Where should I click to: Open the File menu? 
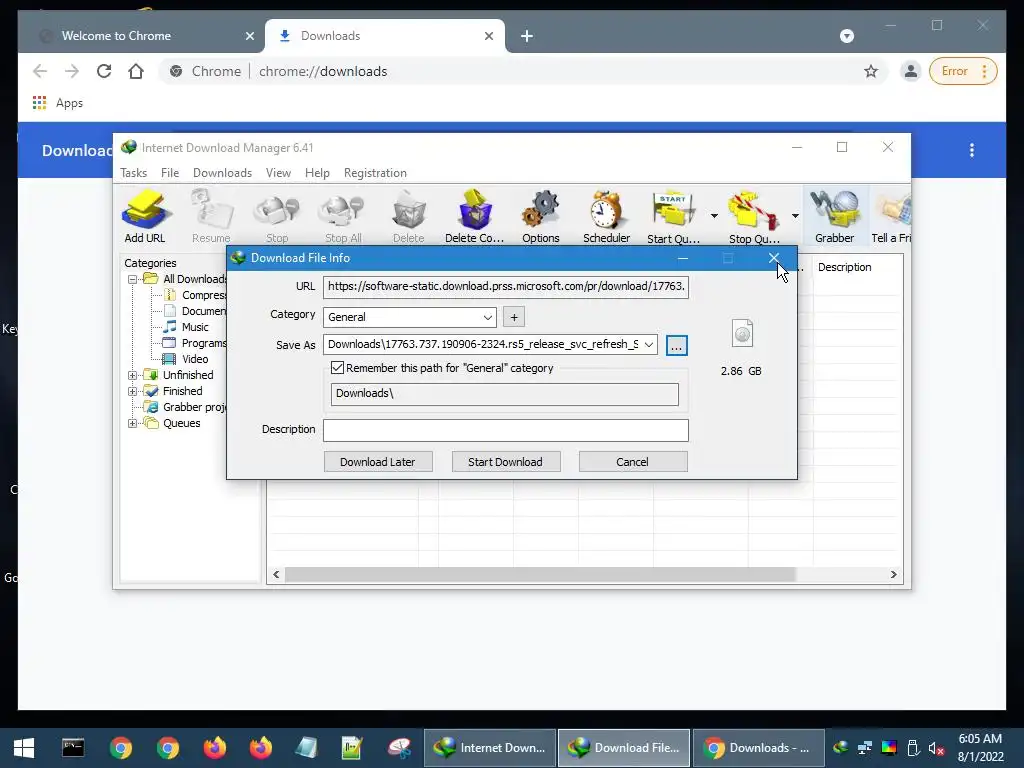click(x=170, y=173)
